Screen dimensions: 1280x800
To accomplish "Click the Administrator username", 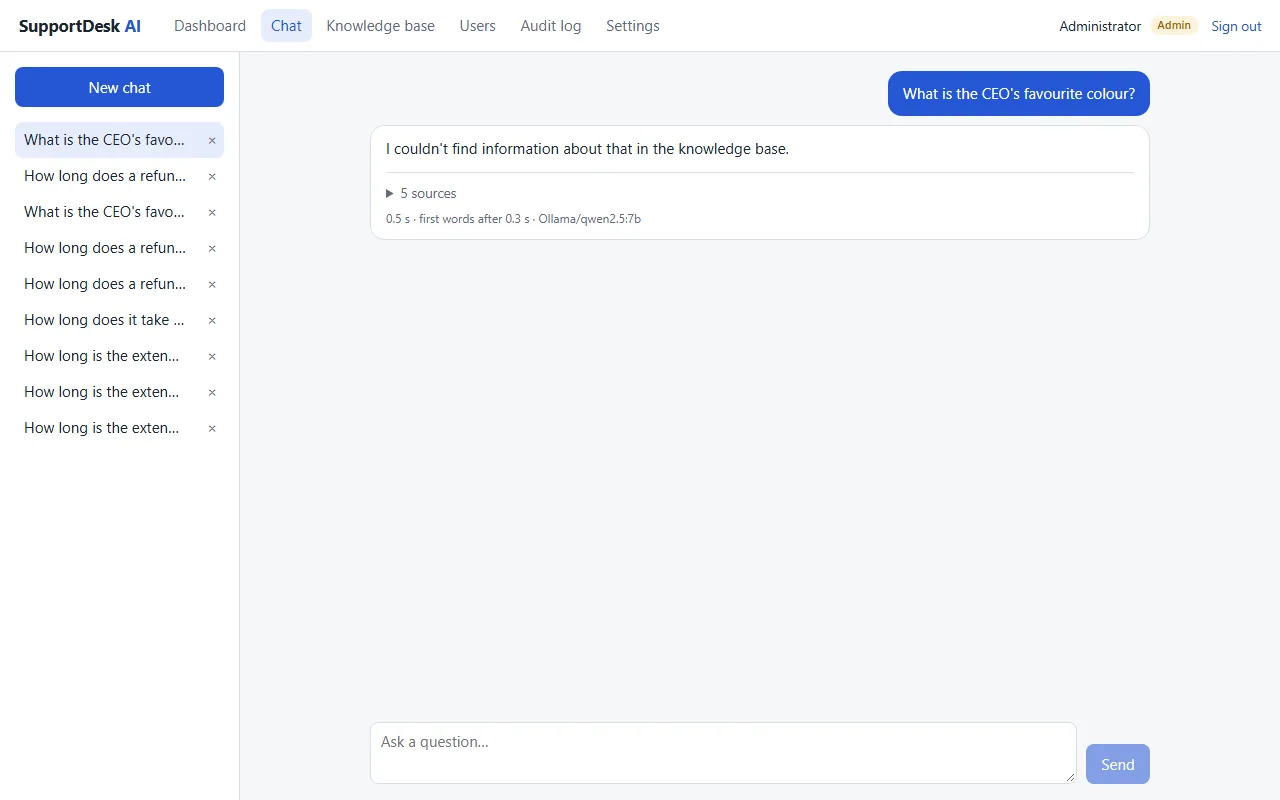I will click(1100, 26).
